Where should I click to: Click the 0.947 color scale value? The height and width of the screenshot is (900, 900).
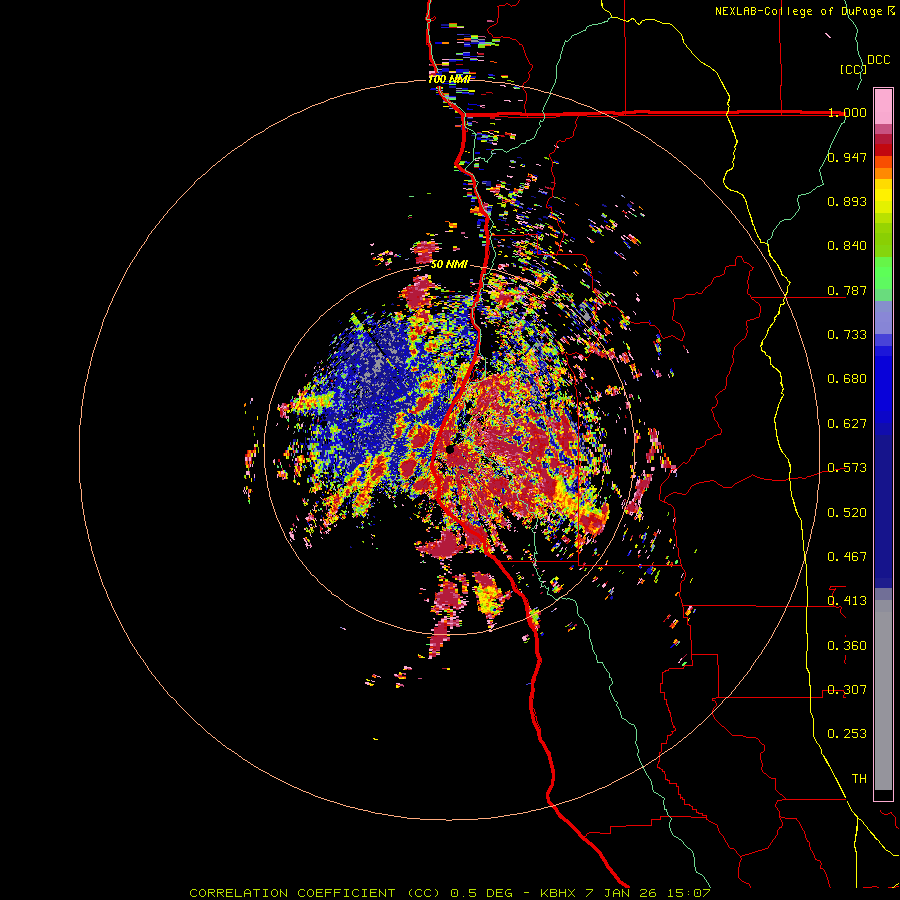click(847, 157)
